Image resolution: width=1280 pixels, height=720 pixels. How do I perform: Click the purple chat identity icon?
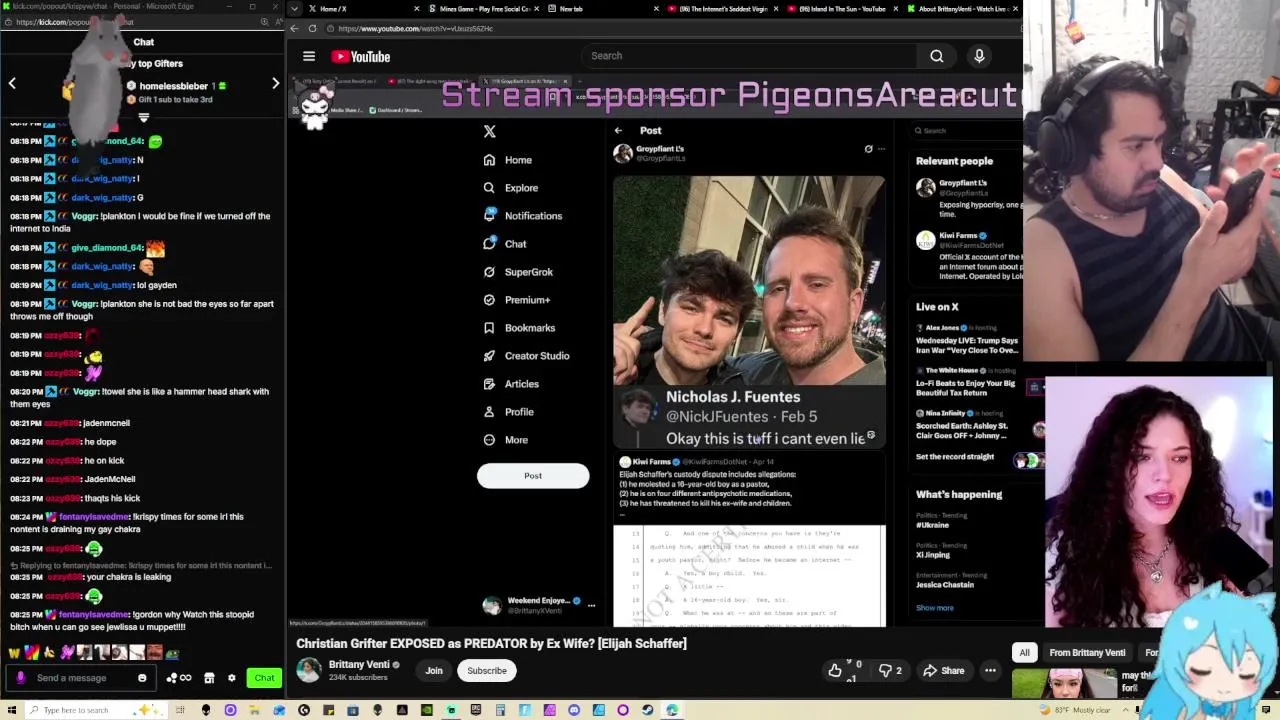20,678
